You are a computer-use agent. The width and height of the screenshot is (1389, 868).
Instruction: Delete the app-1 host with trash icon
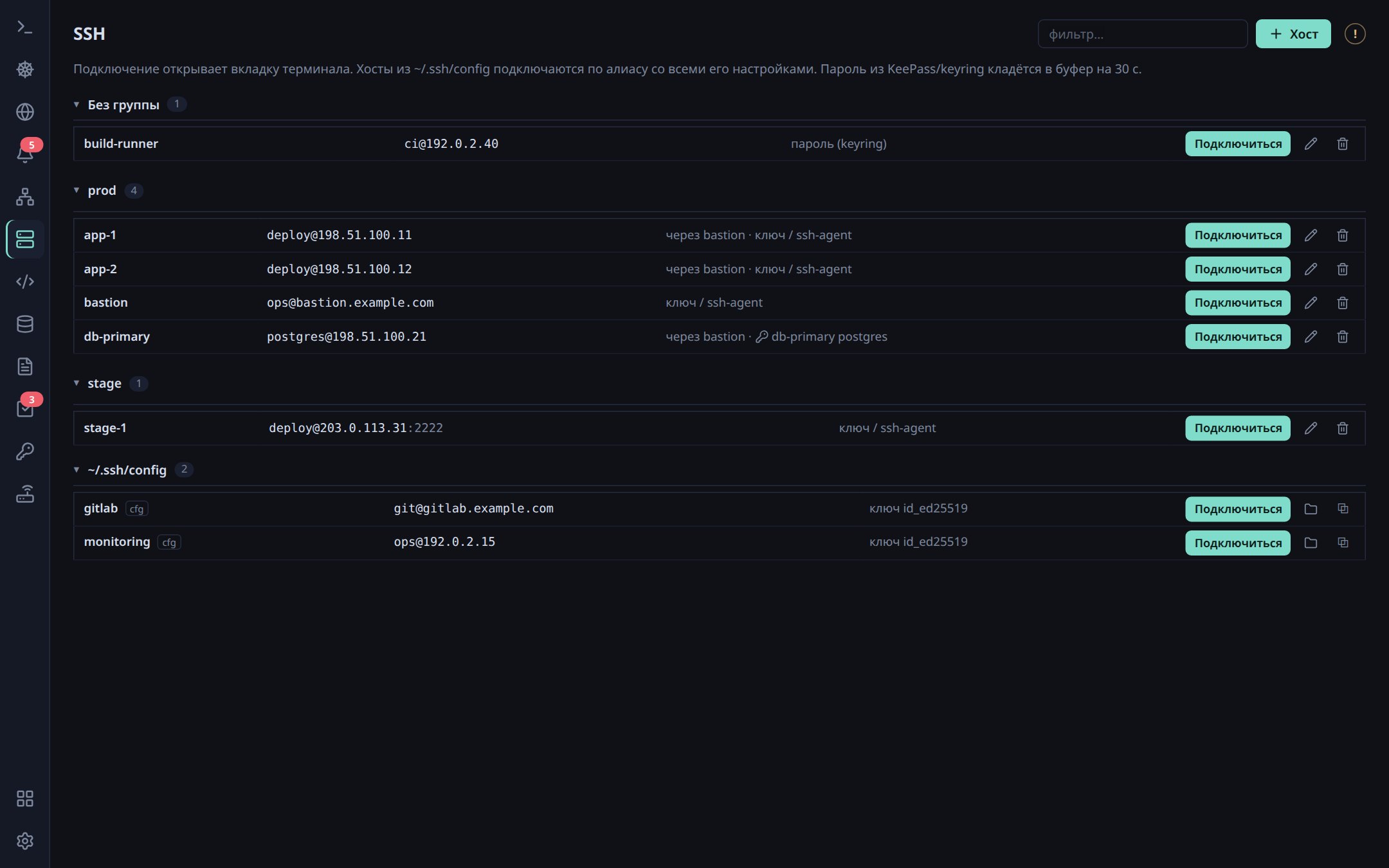tap(1343, 235)
